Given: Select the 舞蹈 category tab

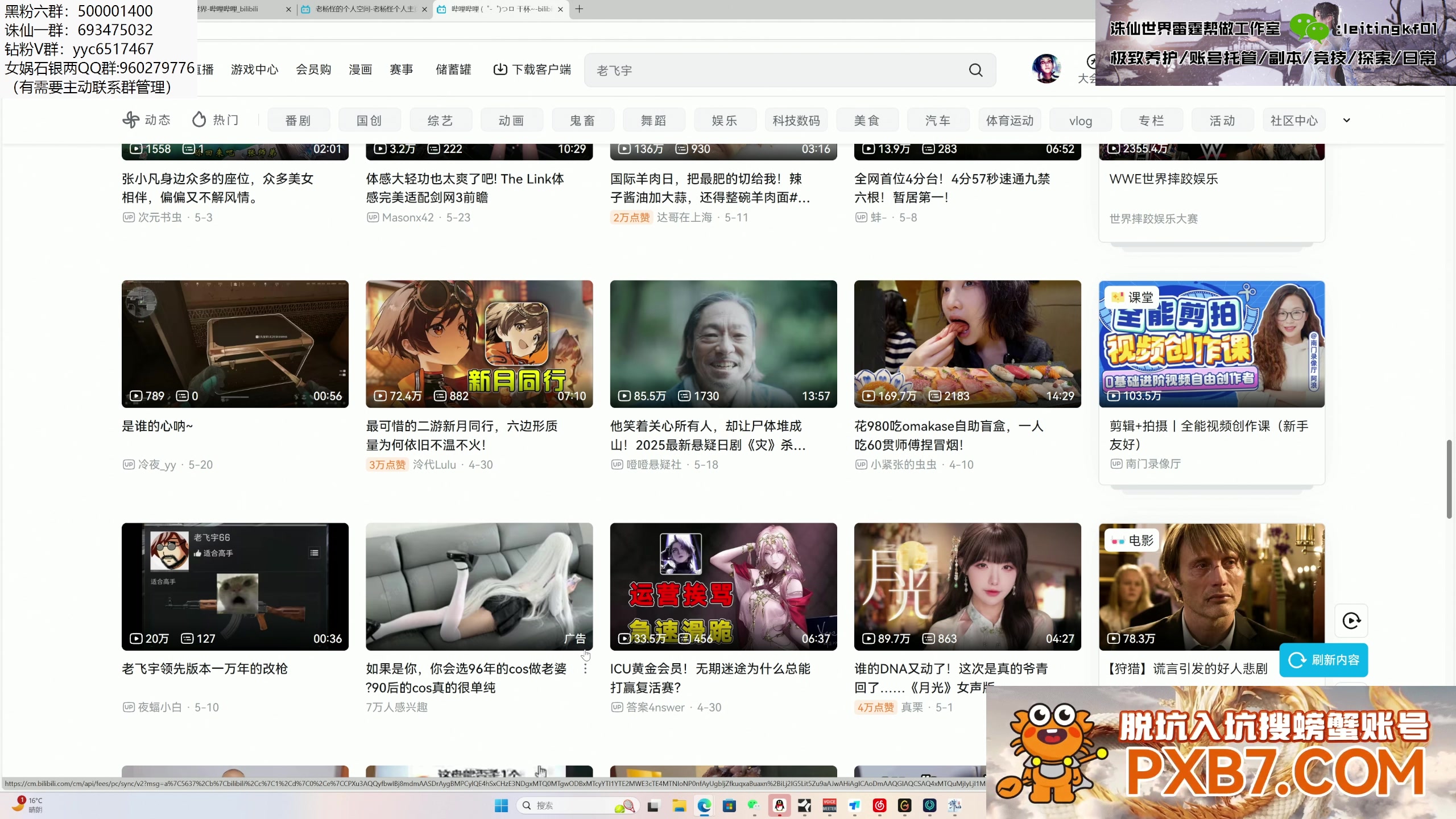Looking at the screenshot, I should [653, 121].
